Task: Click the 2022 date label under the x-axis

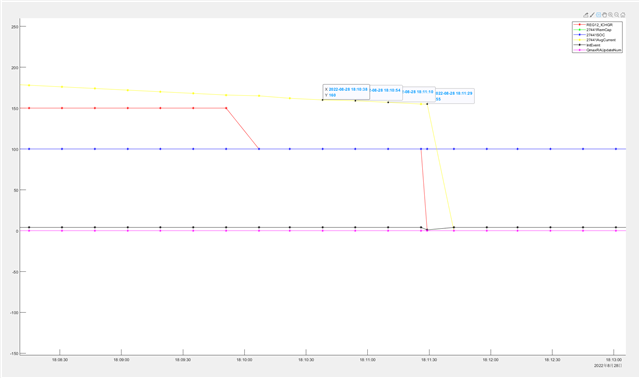Action: pos(608,366)
